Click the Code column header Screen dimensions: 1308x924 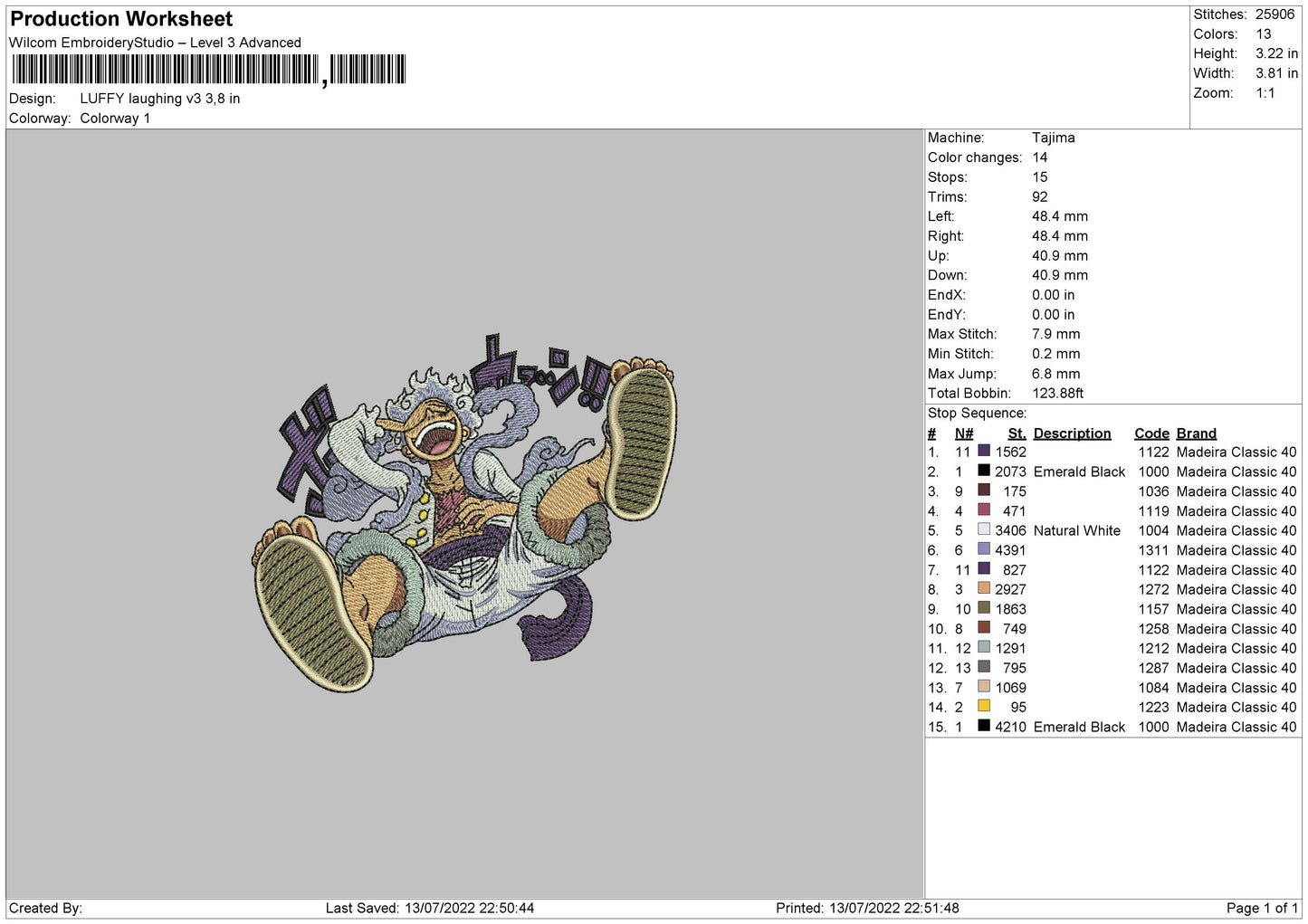[x=1151, y=433]
